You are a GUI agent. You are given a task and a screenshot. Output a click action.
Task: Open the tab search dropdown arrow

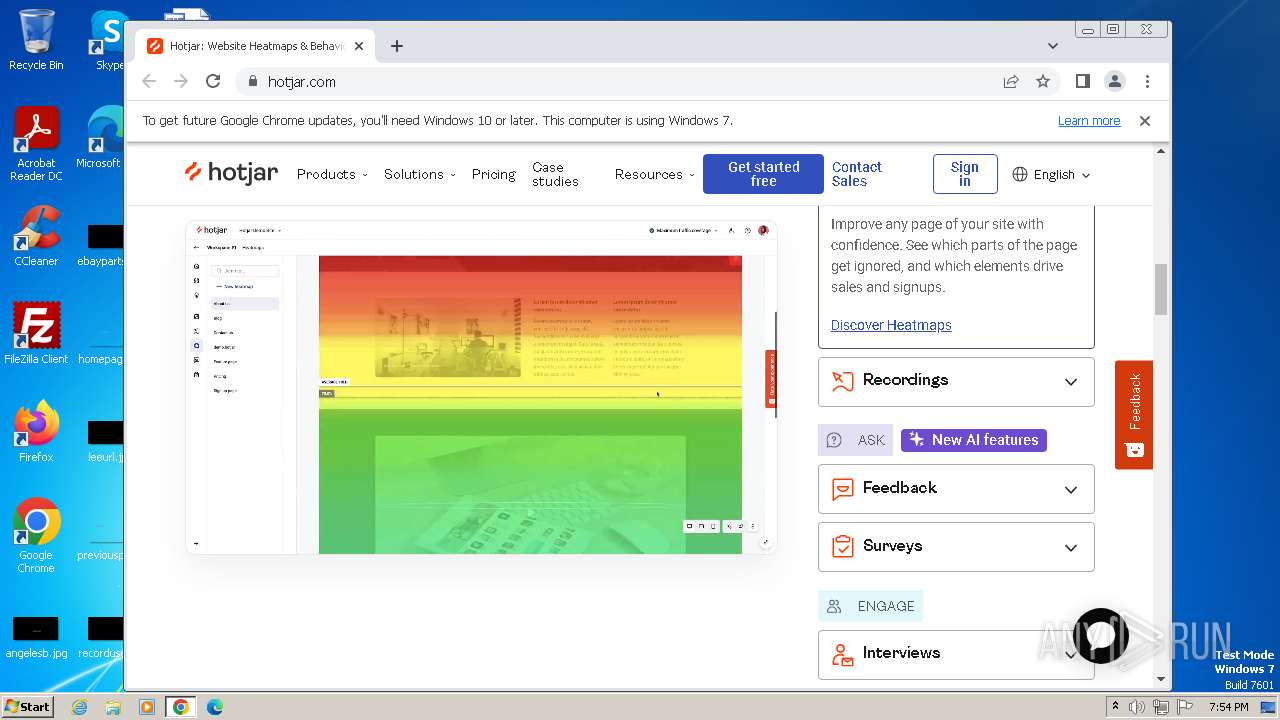[1053, 46]
